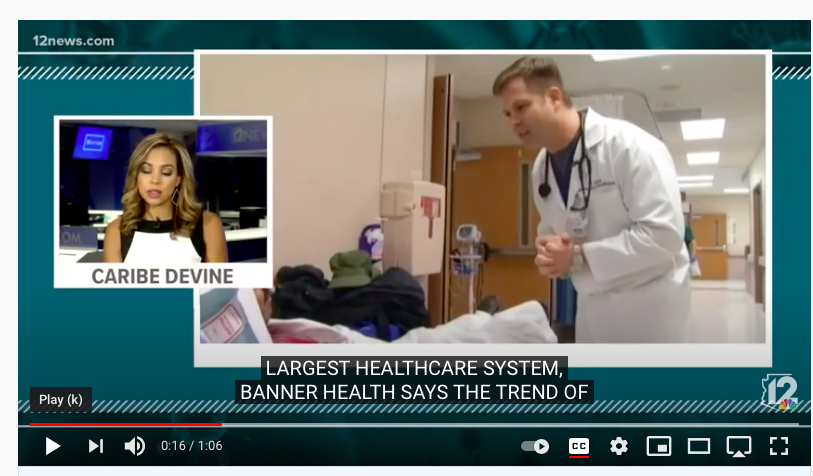Screen dimensions: 813x476
Task: Open the settings gear menu
Action: point(619,446)
